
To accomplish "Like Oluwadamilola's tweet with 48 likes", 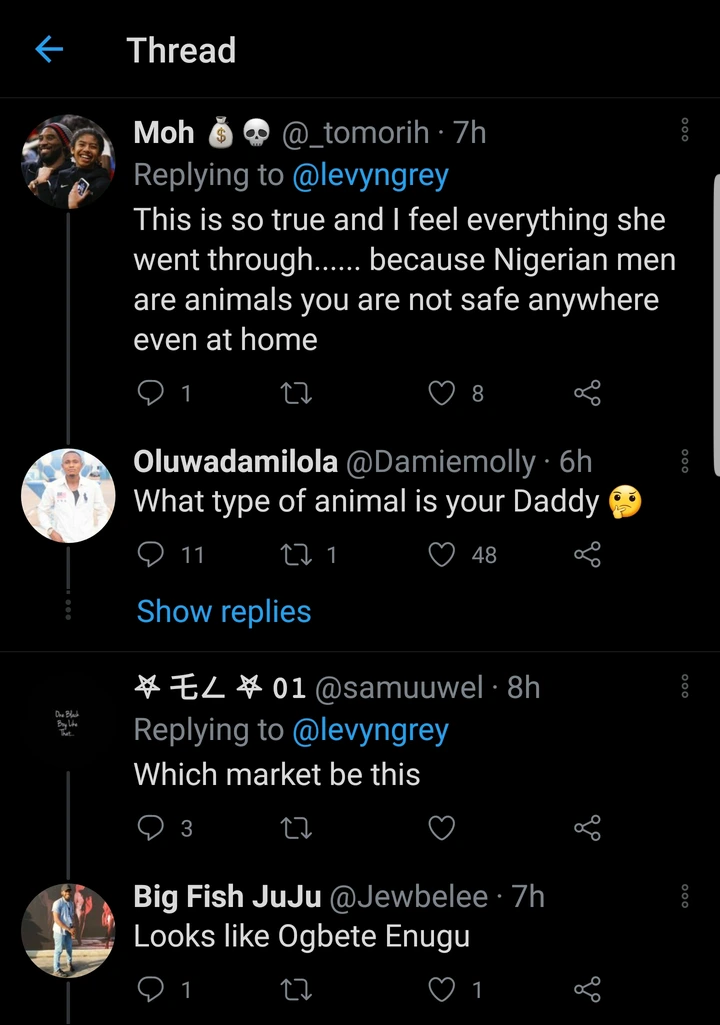I will point(441,554).
